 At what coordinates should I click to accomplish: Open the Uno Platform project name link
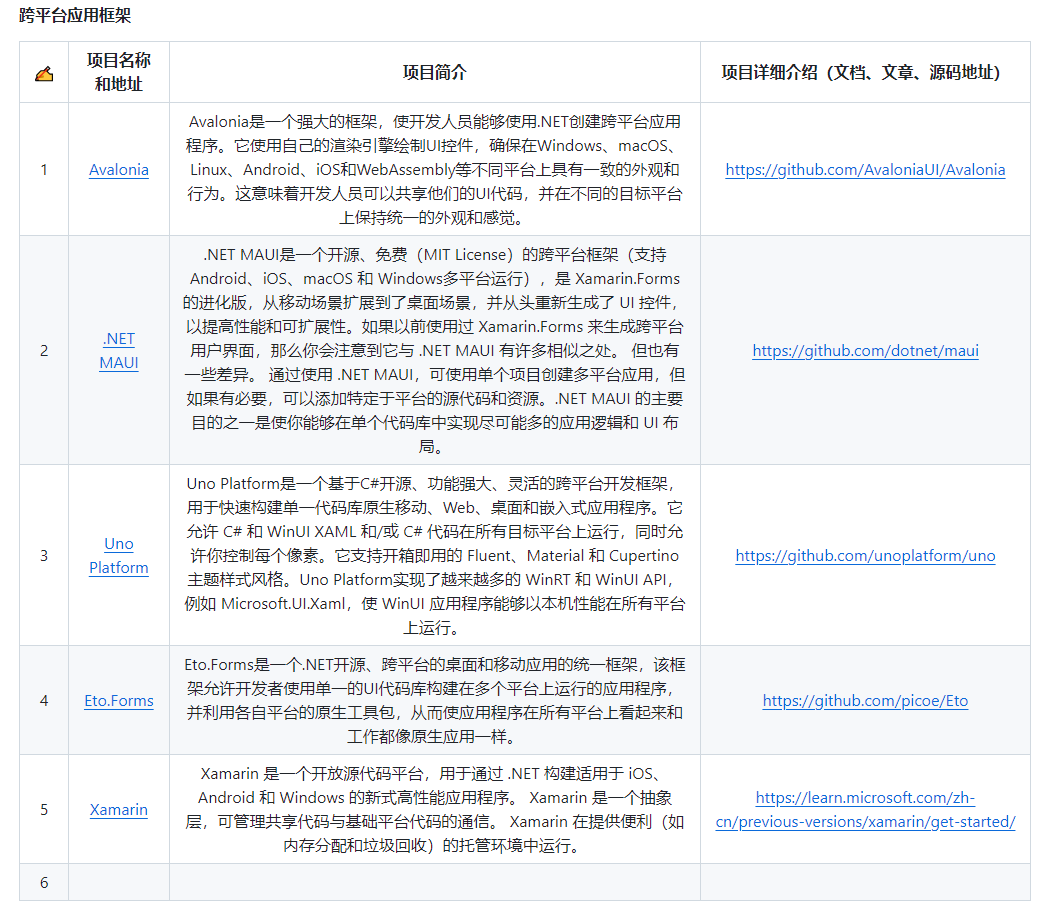tap(119, 556)
